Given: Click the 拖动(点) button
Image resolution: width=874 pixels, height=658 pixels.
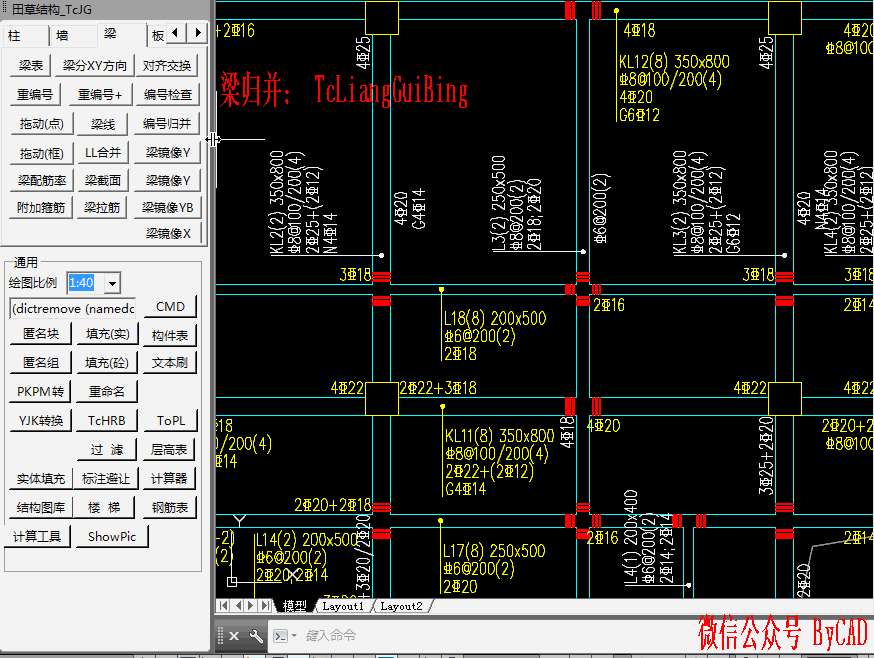Looking at the screenshot, I should tap(42, 124).
